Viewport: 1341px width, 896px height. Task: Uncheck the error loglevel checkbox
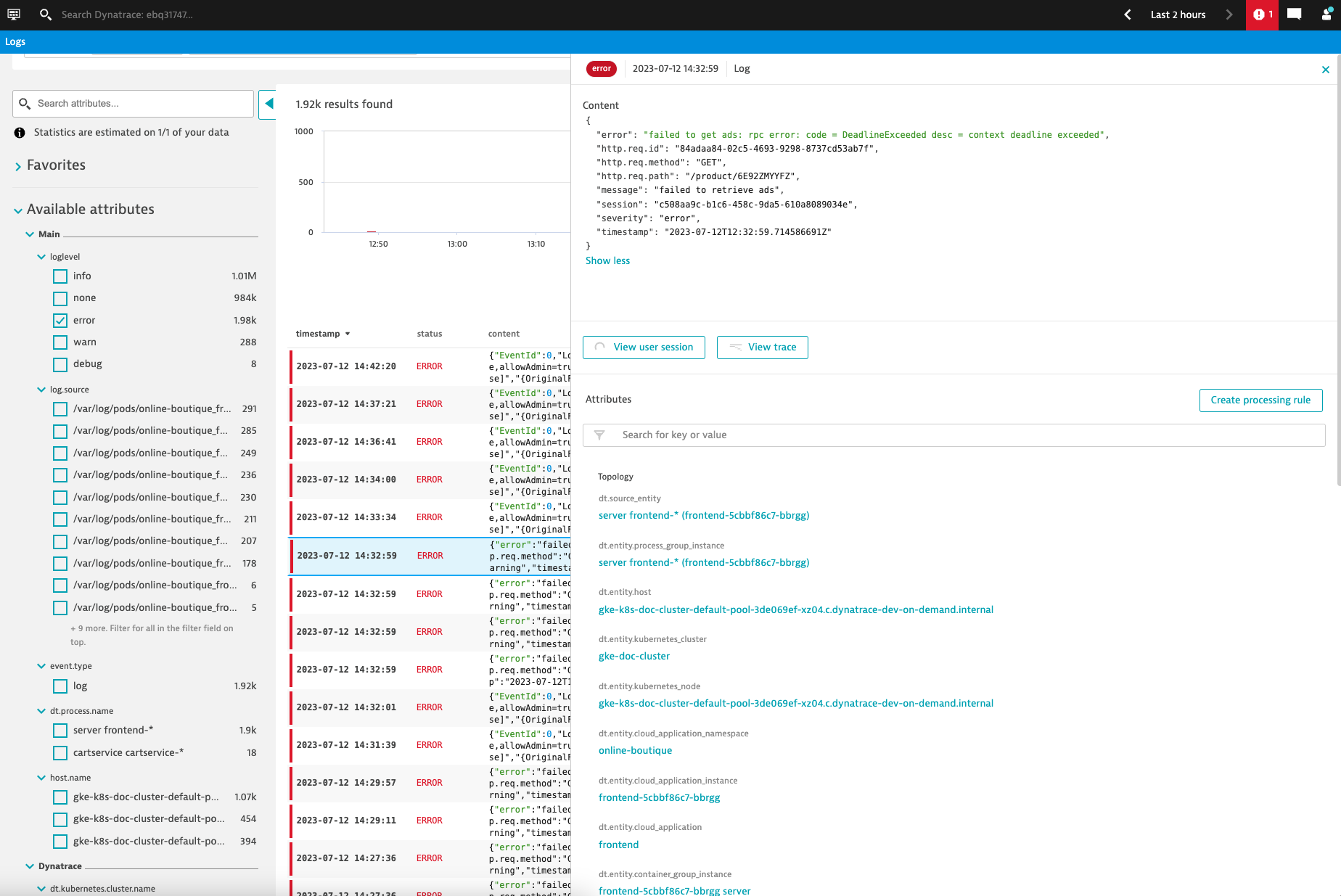60,321
